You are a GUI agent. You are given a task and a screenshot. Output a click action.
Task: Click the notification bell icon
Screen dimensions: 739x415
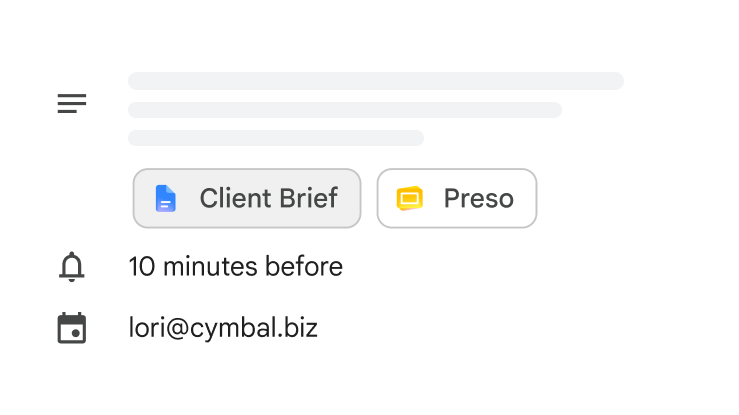[72, 267]
